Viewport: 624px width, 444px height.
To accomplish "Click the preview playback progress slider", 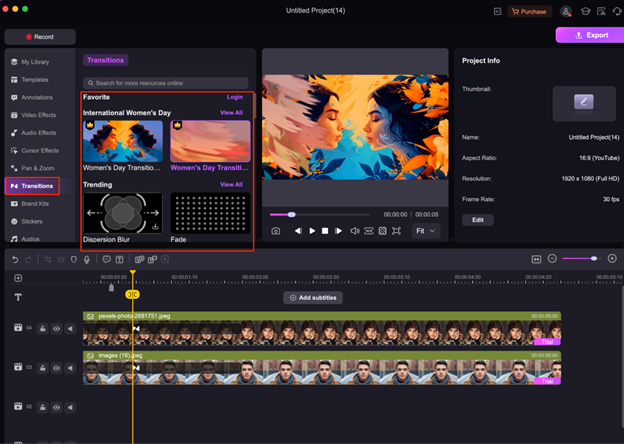I will (x=320, y=215).
